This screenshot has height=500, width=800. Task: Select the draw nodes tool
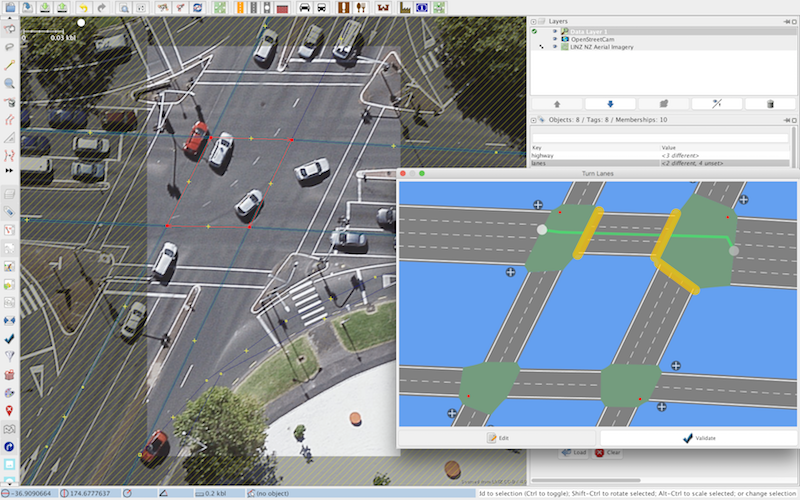[x=9, y=65]
